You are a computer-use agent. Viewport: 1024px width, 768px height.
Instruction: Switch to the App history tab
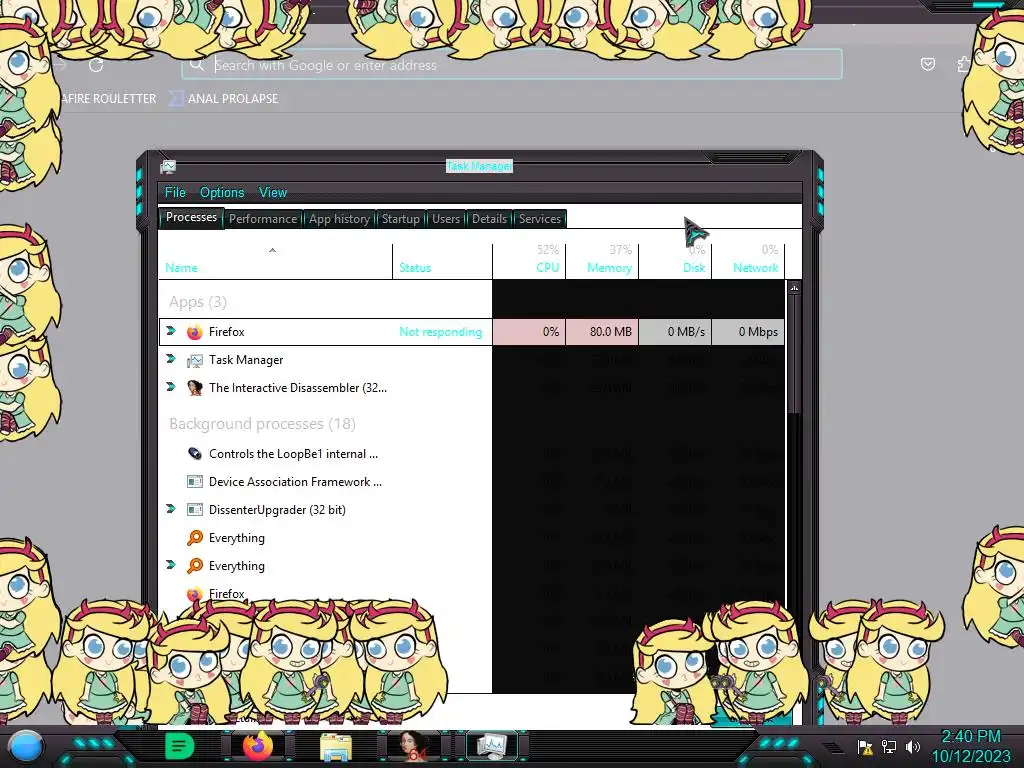pos(339,219)
